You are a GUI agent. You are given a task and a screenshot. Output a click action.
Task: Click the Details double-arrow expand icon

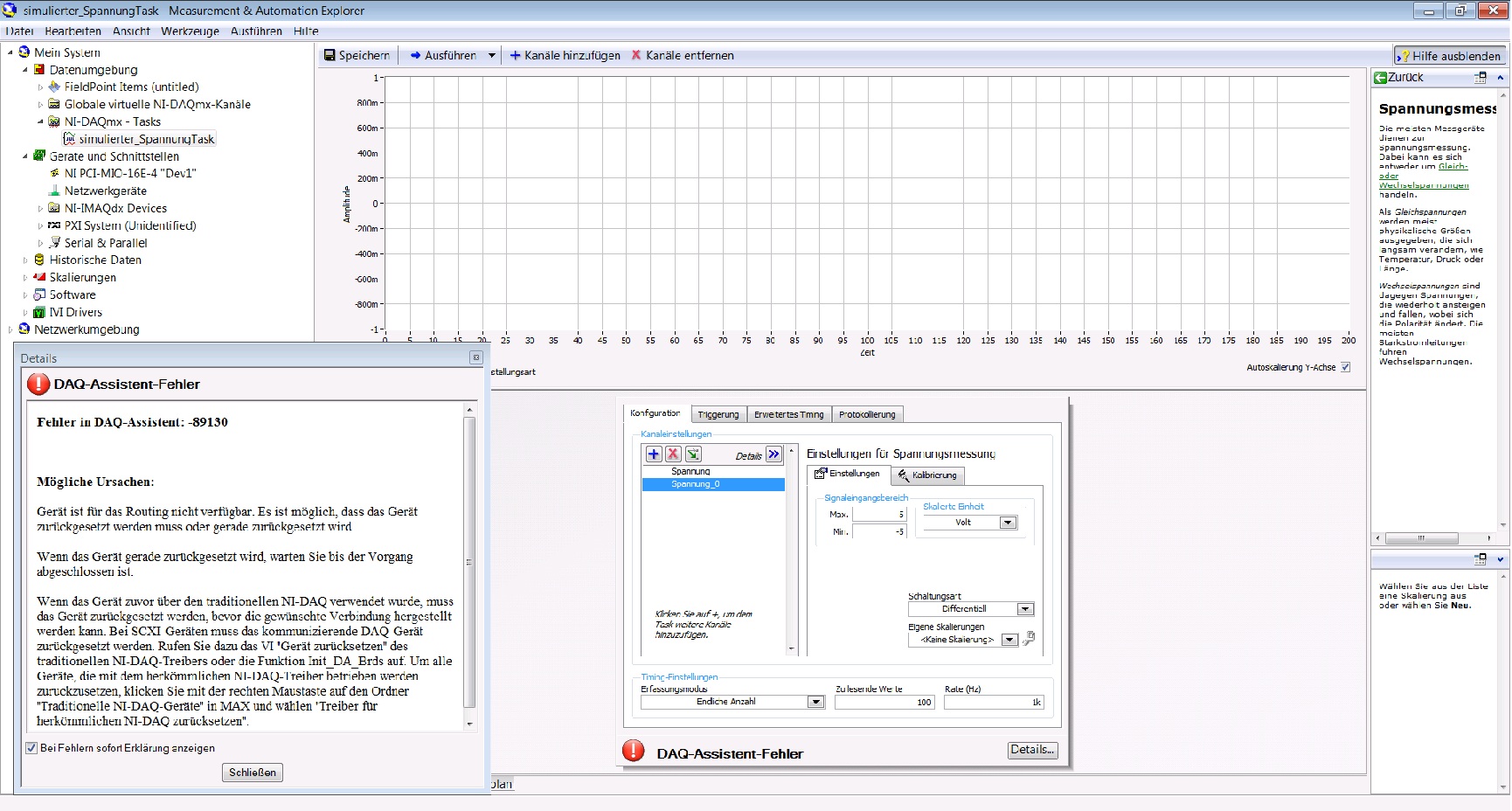coord(773,454)
